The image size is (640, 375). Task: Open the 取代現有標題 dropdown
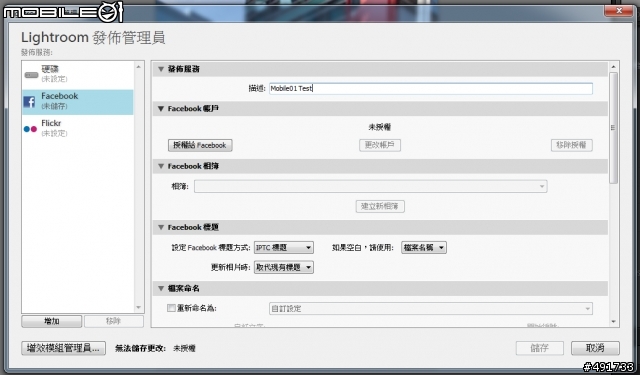coord(284,267)
